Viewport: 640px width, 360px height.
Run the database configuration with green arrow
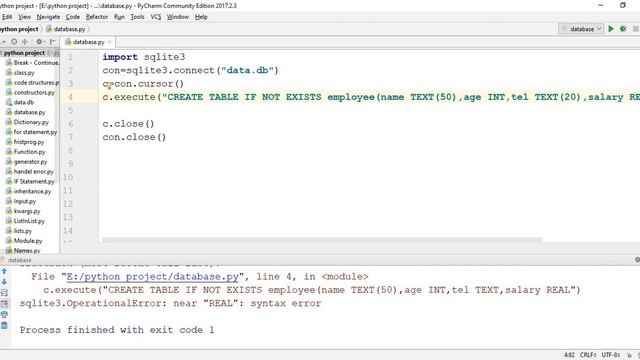click(x=611, y=29)
